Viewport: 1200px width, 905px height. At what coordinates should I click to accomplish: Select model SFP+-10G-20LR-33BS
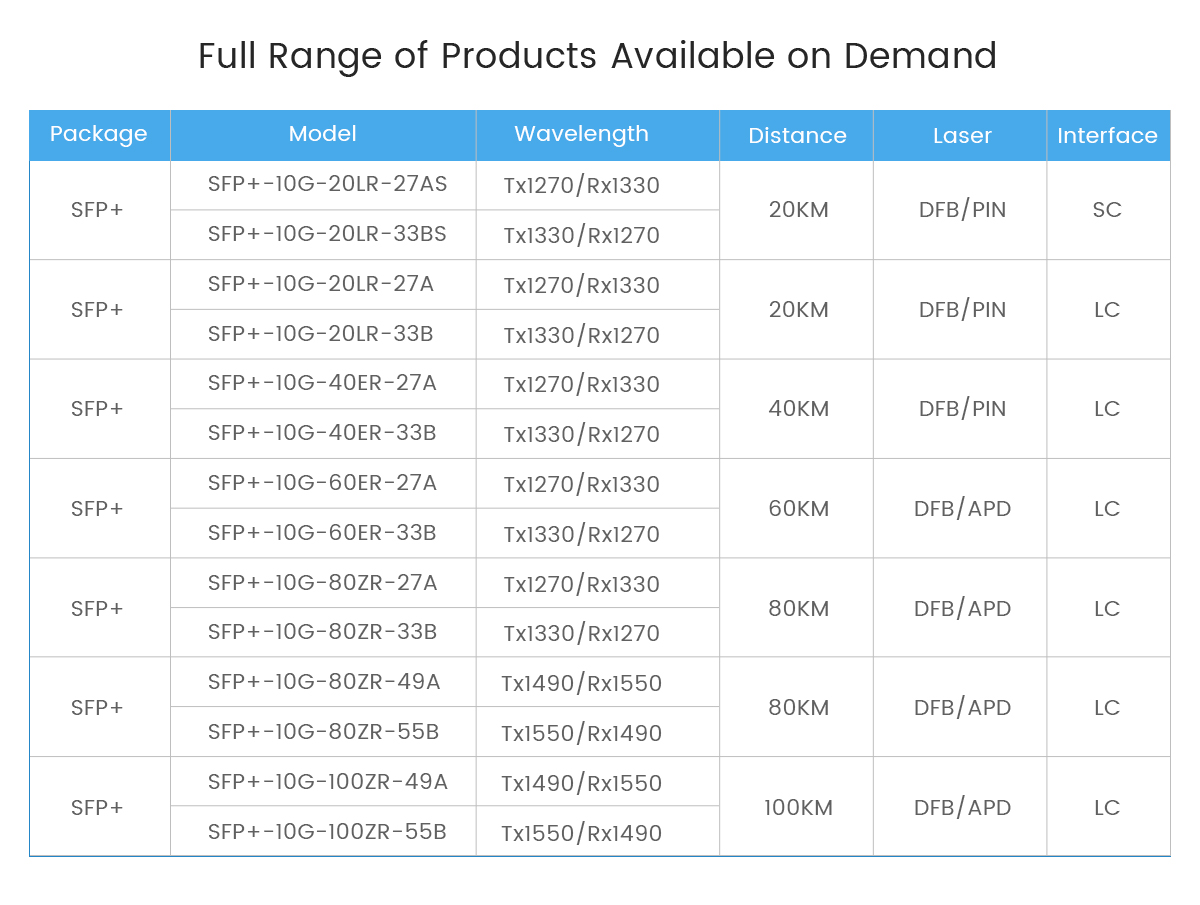coord(327,234)
